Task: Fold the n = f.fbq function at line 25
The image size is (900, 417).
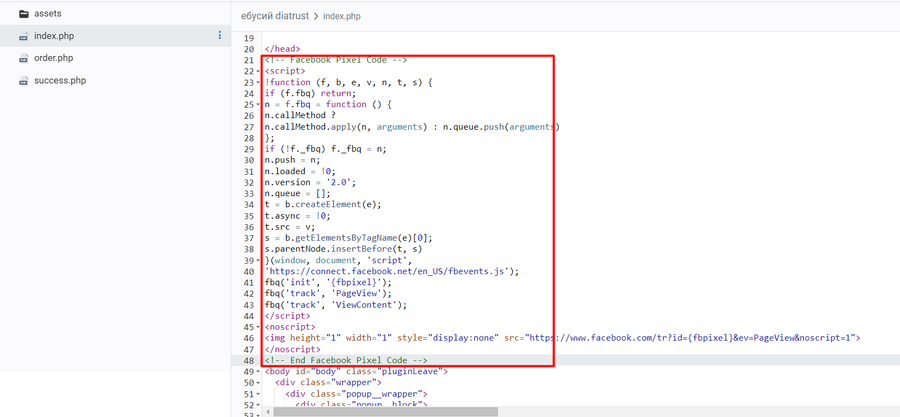Action: tap(257, 104)
